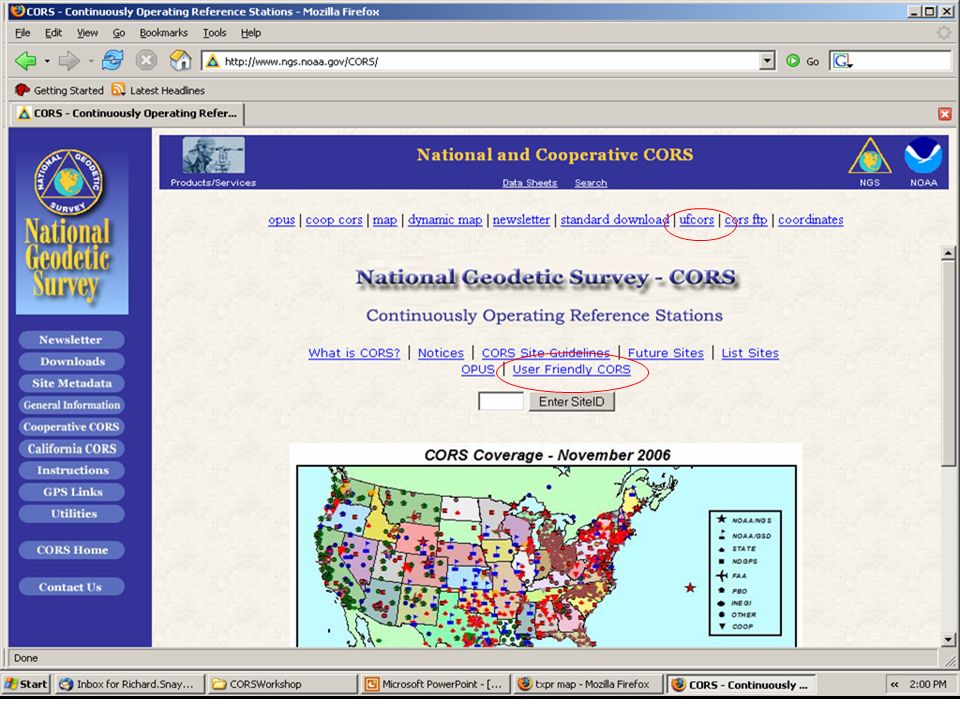Click the Downloads sidebar button
This screenshot has width=960, height=720.
pos(72,361)
